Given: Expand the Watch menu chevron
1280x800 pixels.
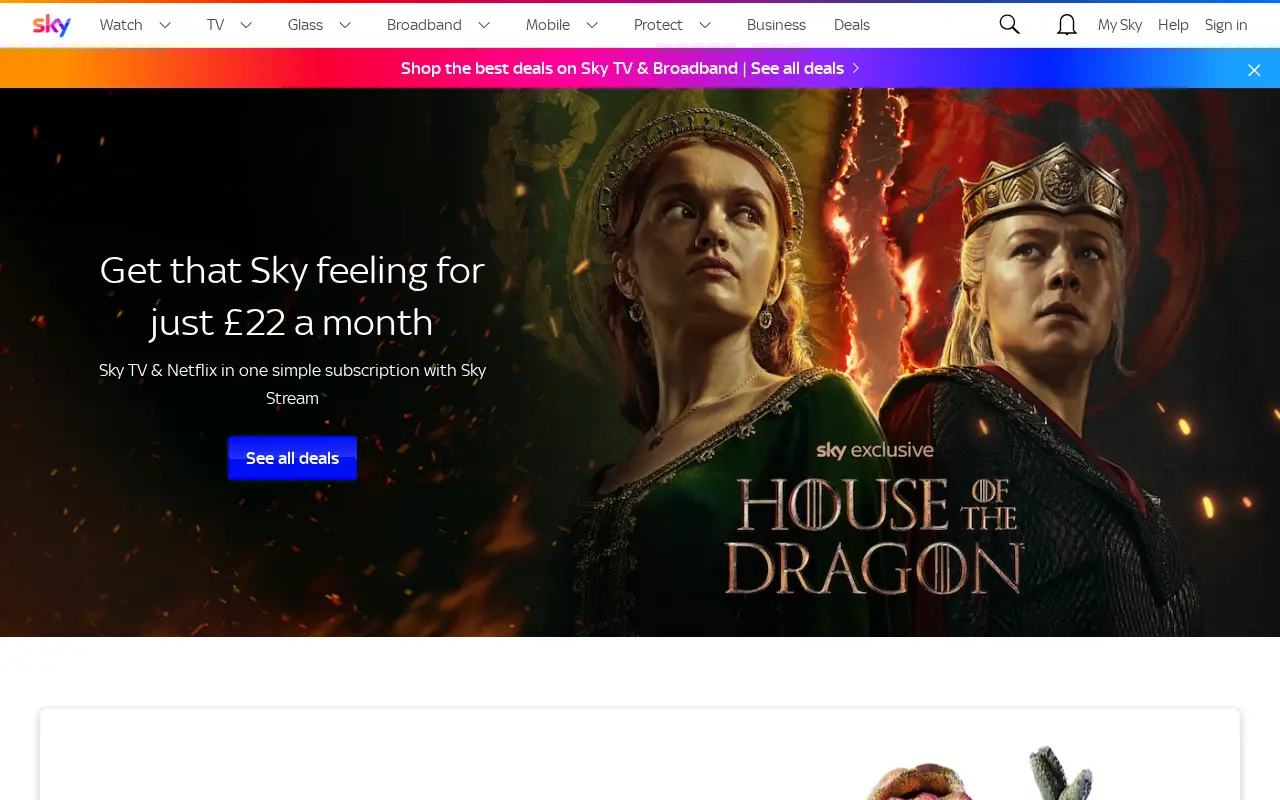Looking at the screenshot, I should point(165,25).
